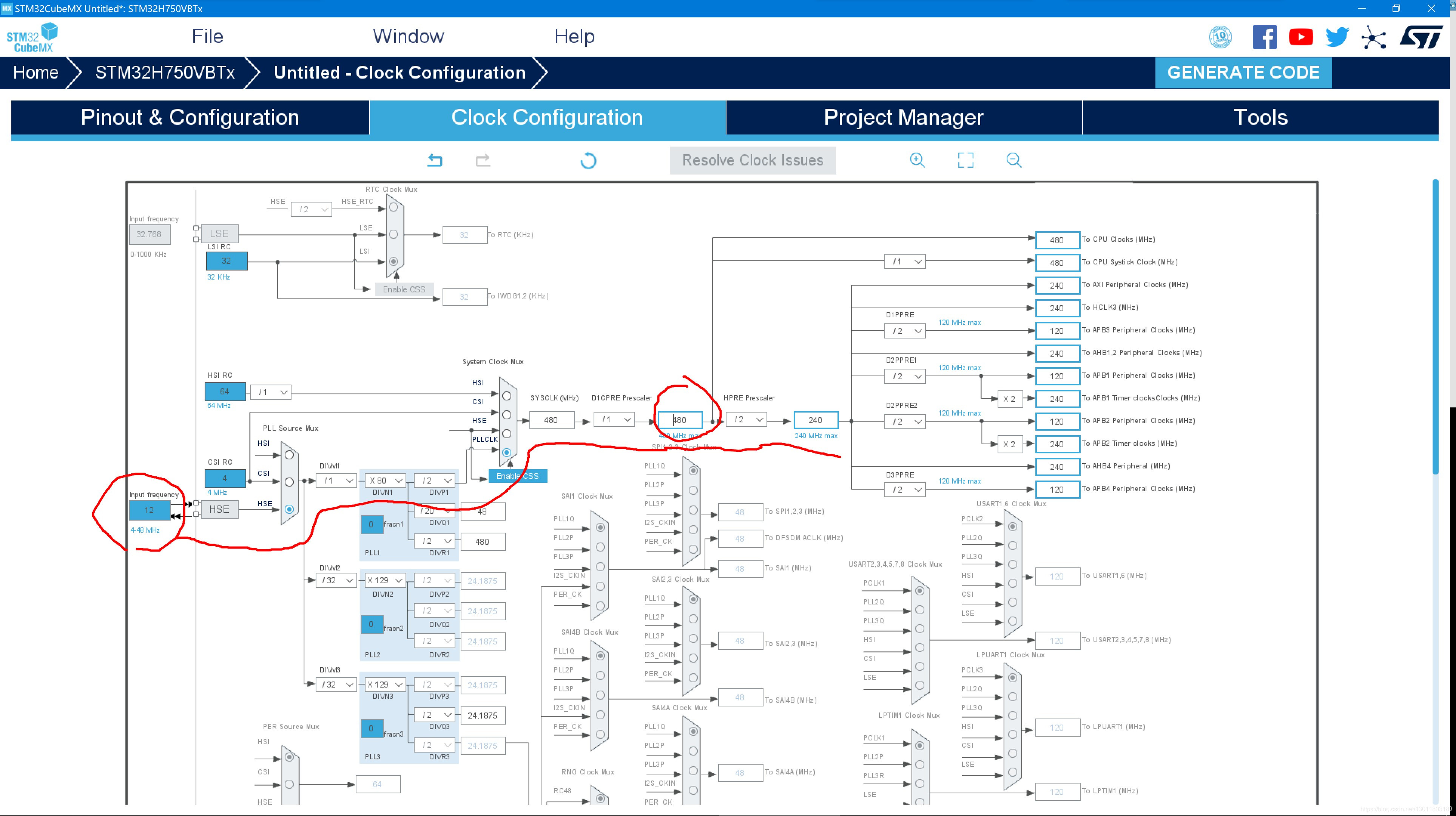Viewport: 1456px width, 816px height.
Task: Click the Untitled - Clock Configuration breadcrumb
Action: click(x=399, y=73)
